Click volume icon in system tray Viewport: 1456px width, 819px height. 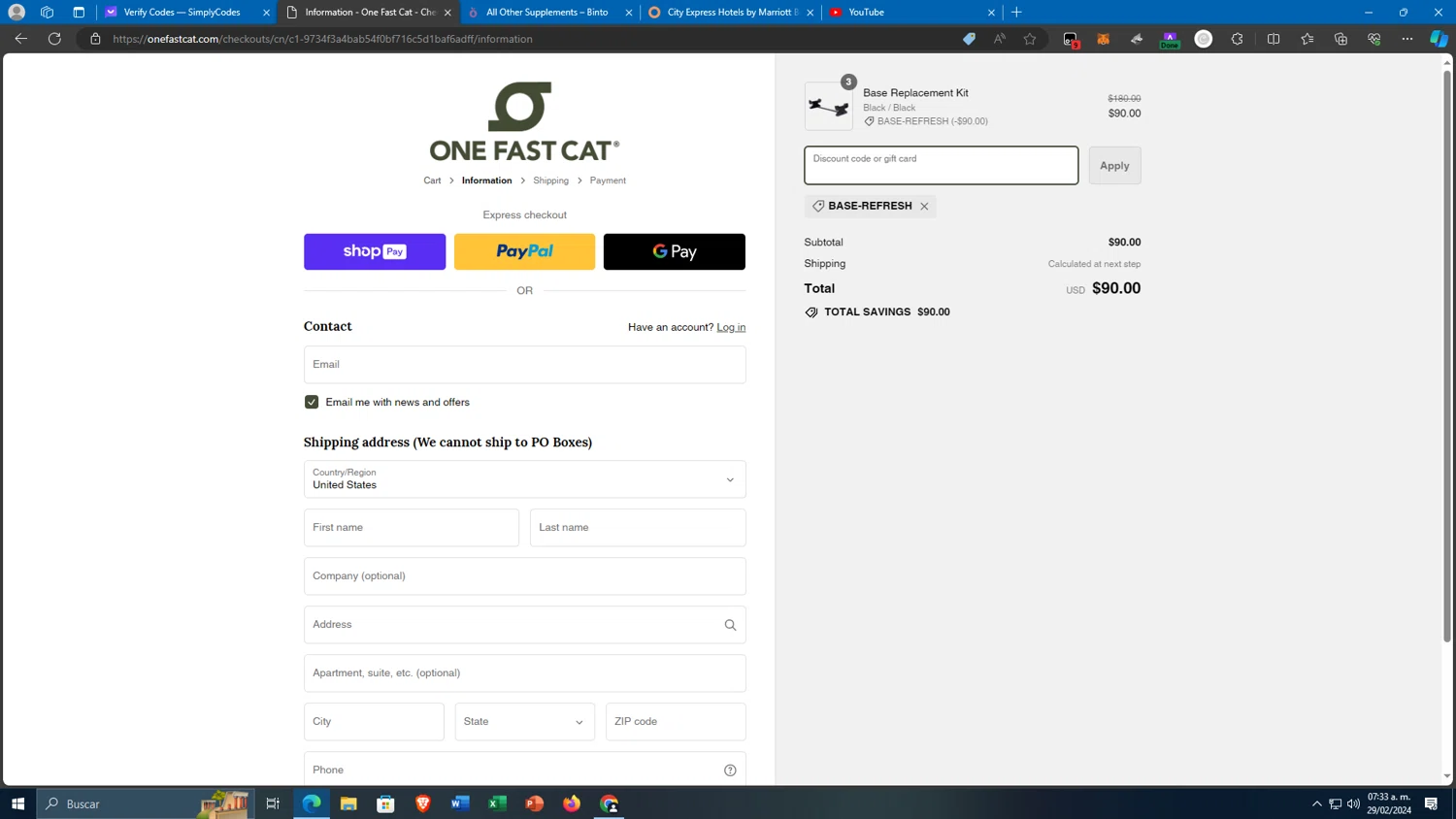(1353, 803)
